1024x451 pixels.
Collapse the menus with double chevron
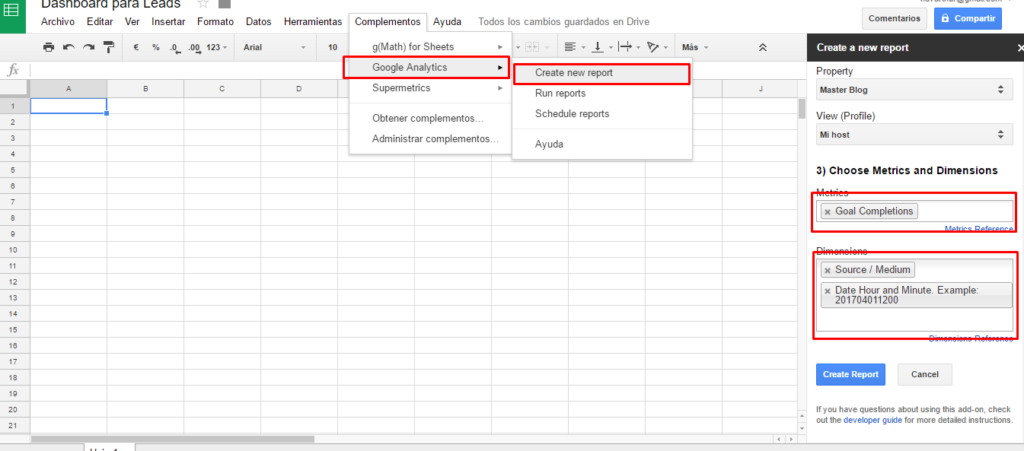point(762,47)
